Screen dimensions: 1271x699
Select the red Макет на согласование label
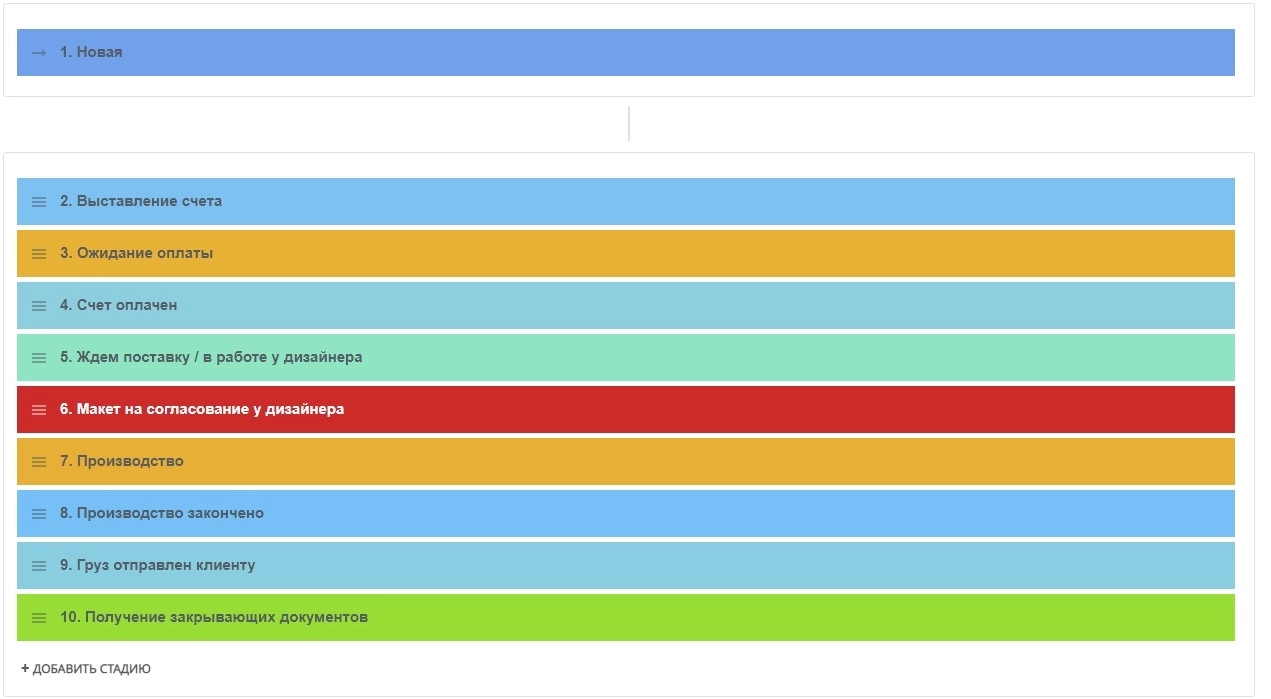202,409
